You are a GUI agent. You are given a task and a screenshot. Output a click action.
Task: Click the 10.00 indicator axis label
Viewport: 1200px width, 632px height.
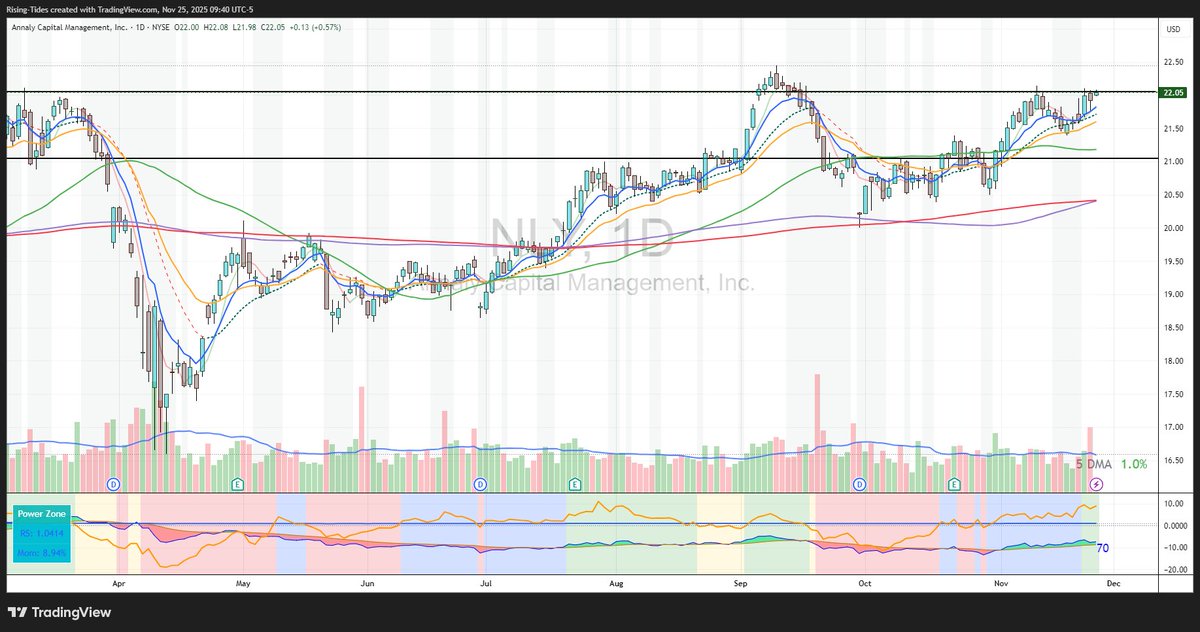click(1173, 503)
